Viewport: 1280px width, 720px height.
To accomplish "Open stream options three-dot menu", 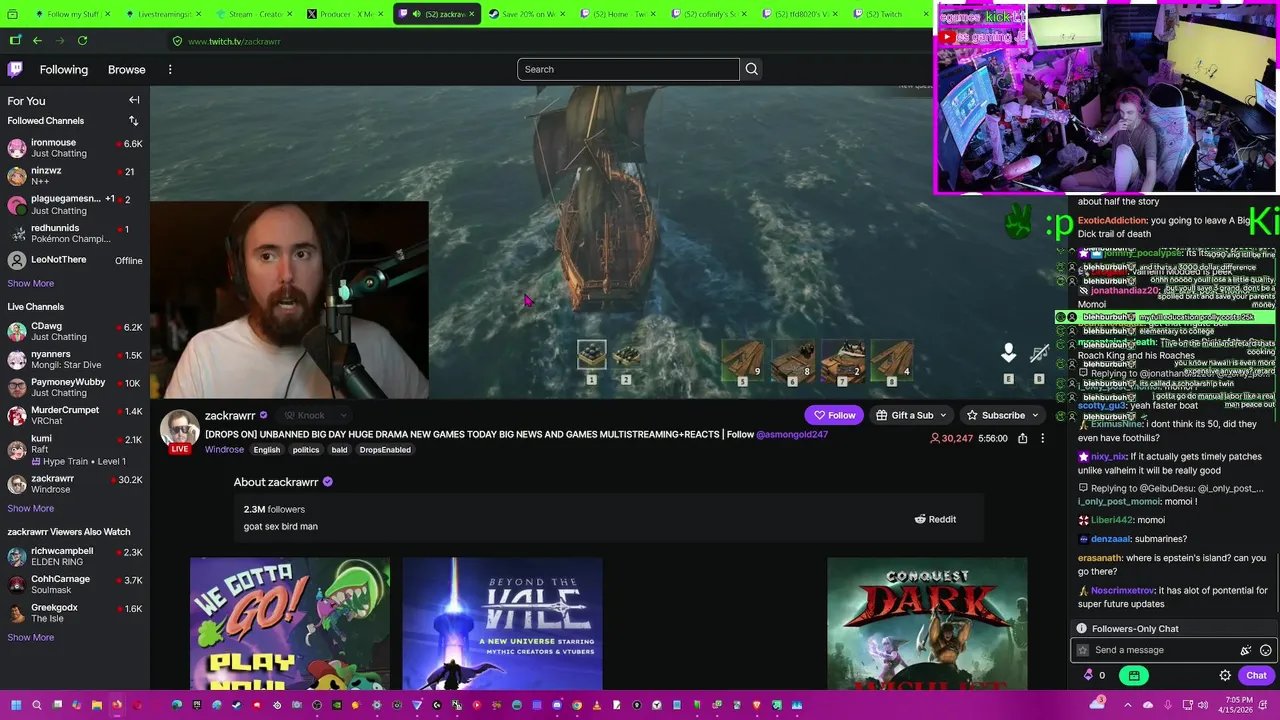I will pos(1042,438).
